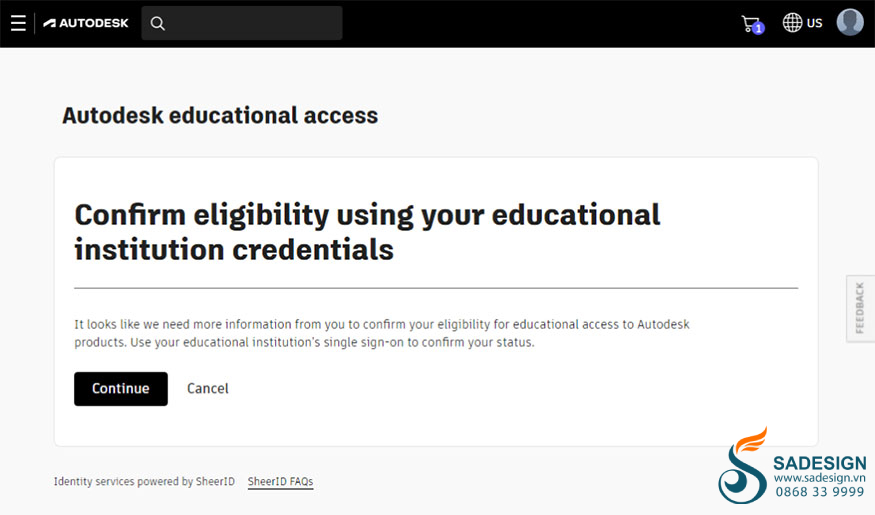Click the cart item count badge
The height and width of the screenshot is (515, 875).
point(758,28)
